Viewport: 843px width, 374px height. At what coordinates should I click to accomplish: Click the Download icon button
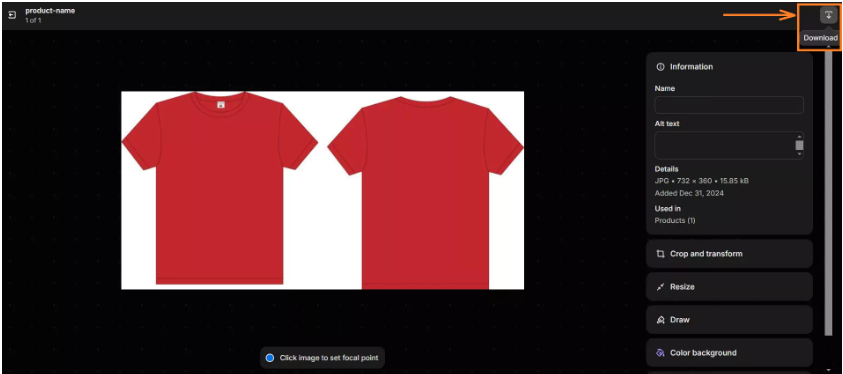828,15
